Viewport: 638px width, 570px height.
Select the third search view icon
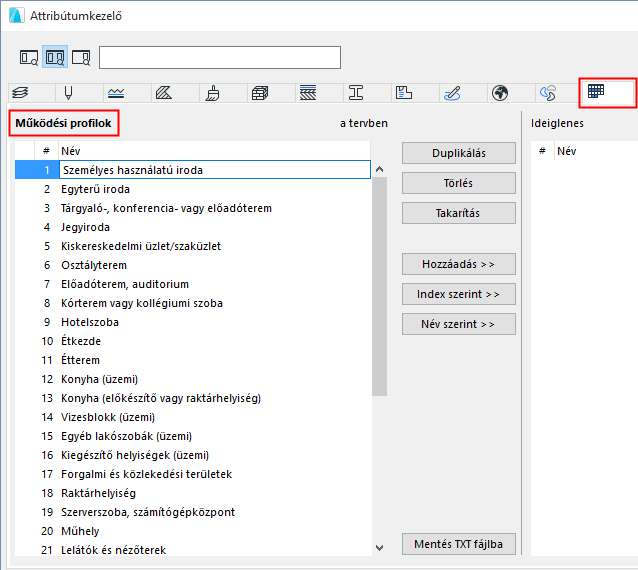point(81,57)
